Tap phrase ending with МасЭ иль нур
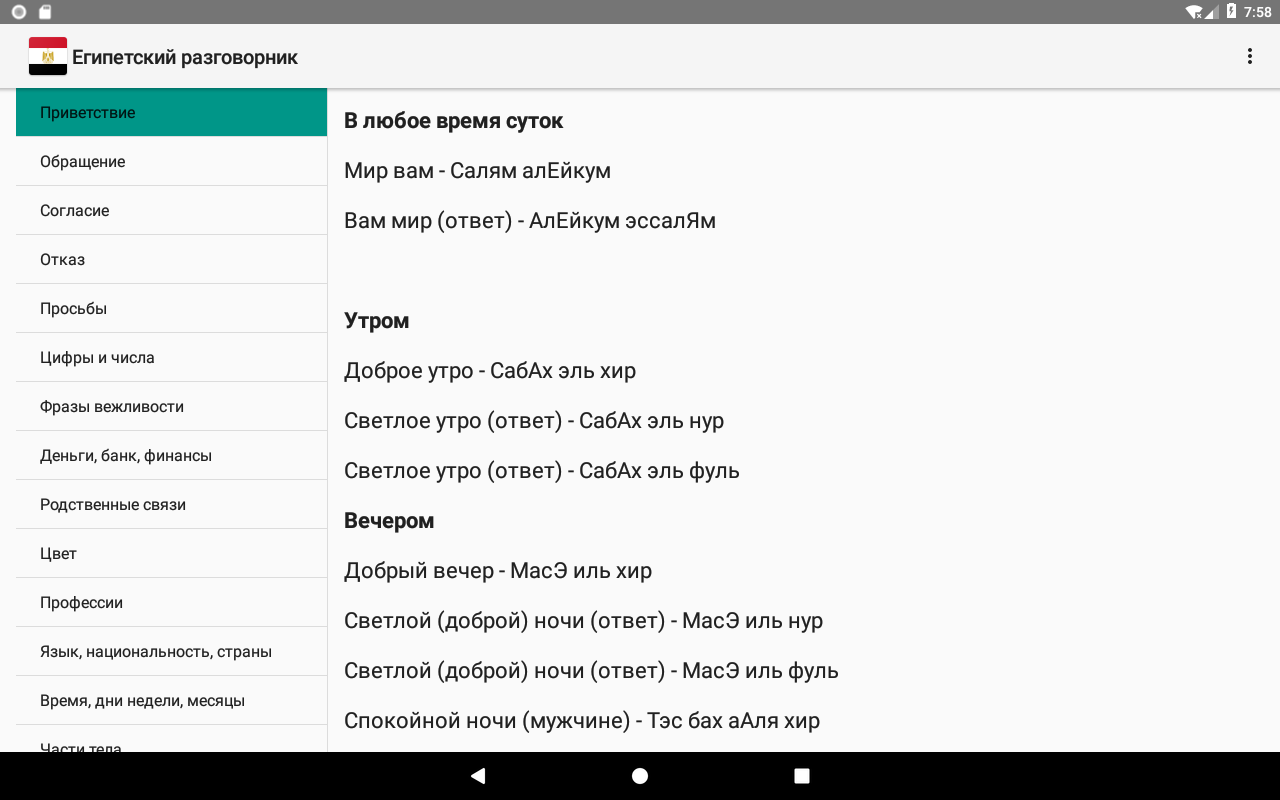Viewport: 1280px width, 800px height. pos(584,621)
